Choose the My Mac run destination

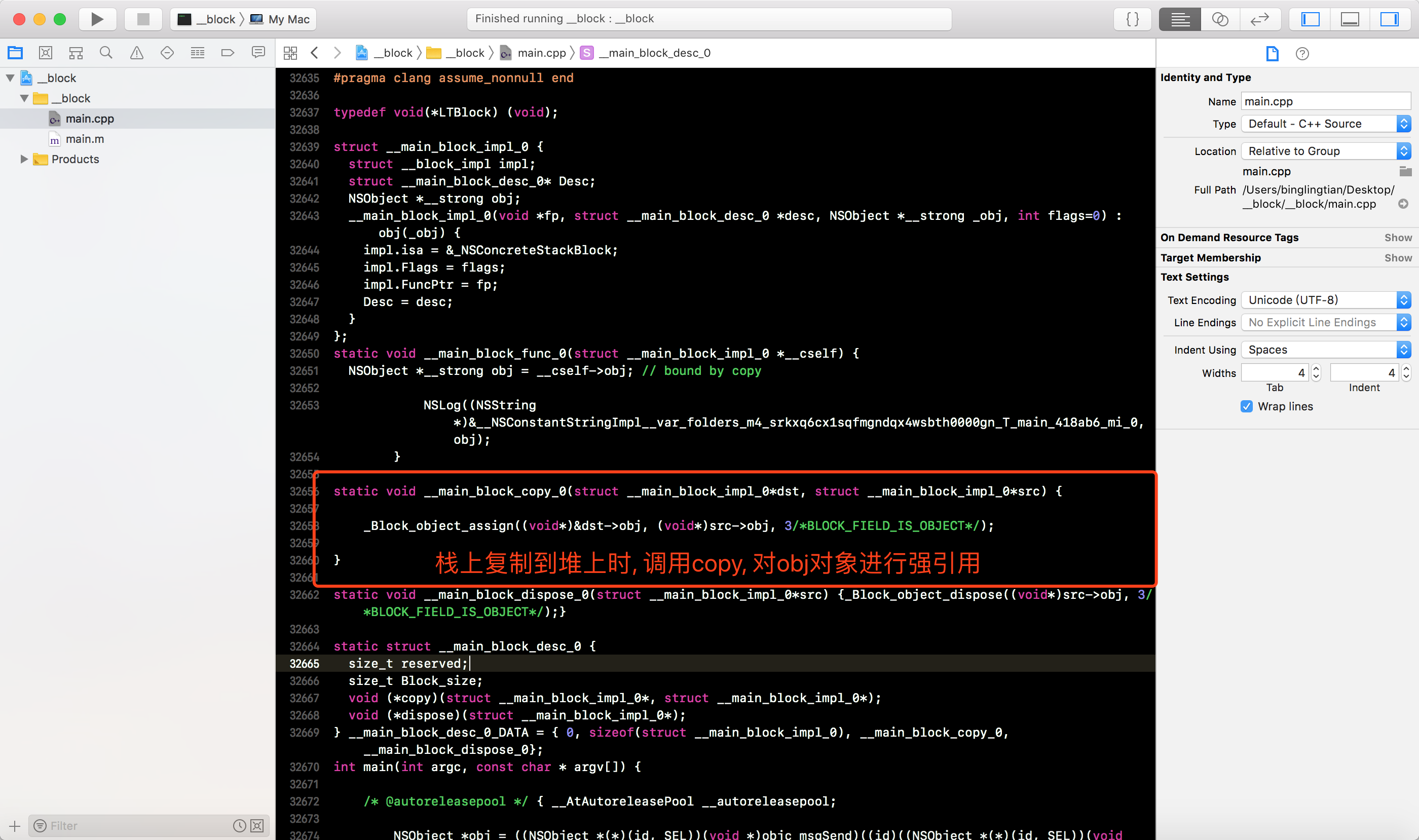(x=280, y=19)
